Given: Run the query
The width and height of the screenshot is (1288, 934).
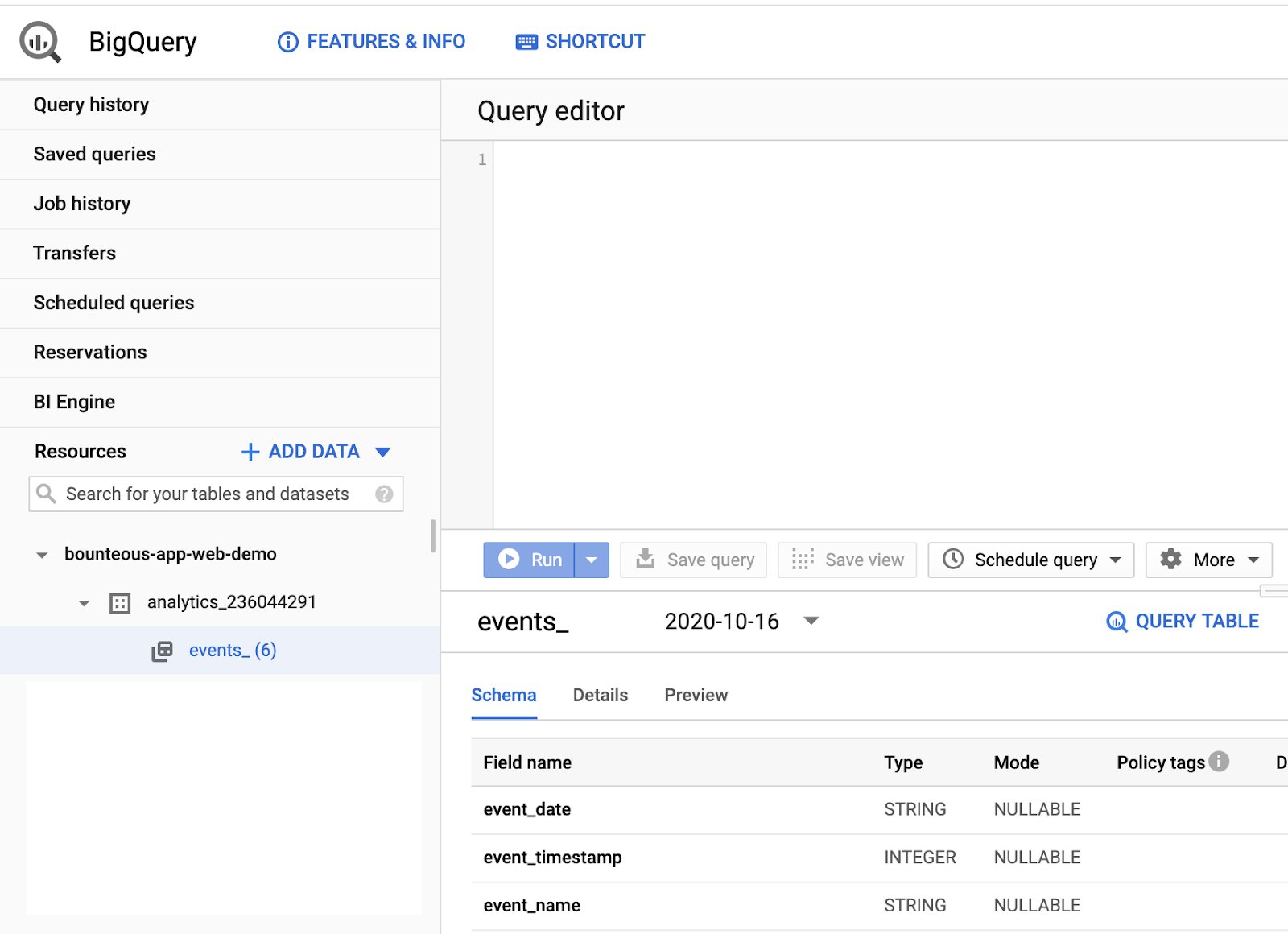Looking at the screenshot, I should coord(529,560).
